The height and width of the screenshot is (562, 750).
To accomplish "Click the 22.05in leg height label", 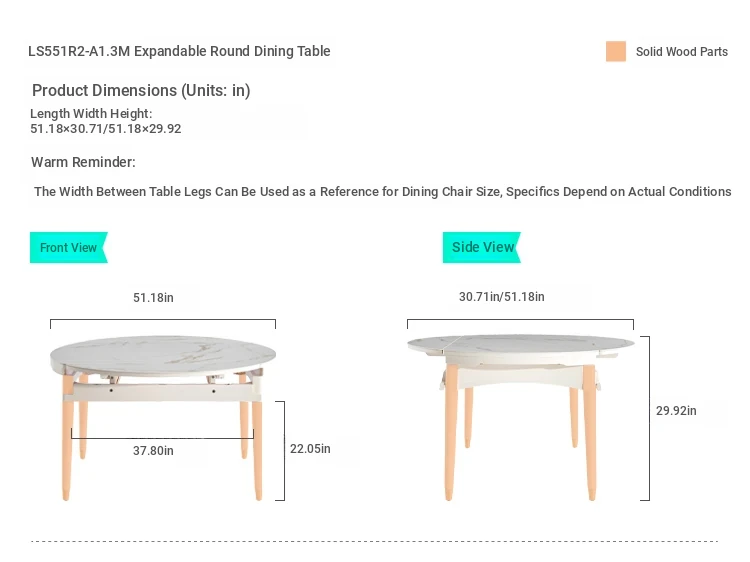I will (x=310, y=449).
